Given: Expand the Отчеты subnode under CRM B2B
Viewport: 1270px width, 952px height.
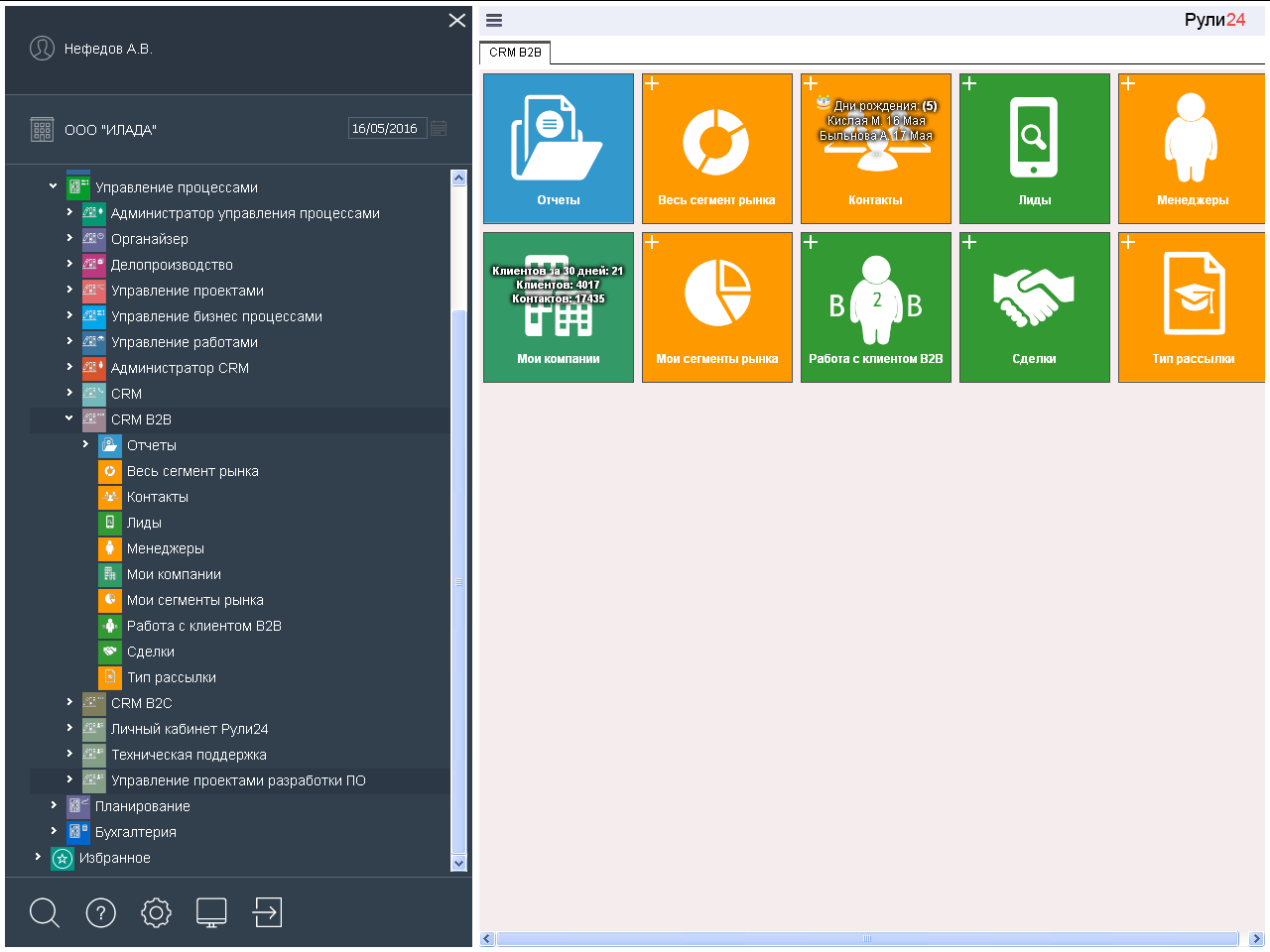Looking at the screenshot, I should click(85, 443).
